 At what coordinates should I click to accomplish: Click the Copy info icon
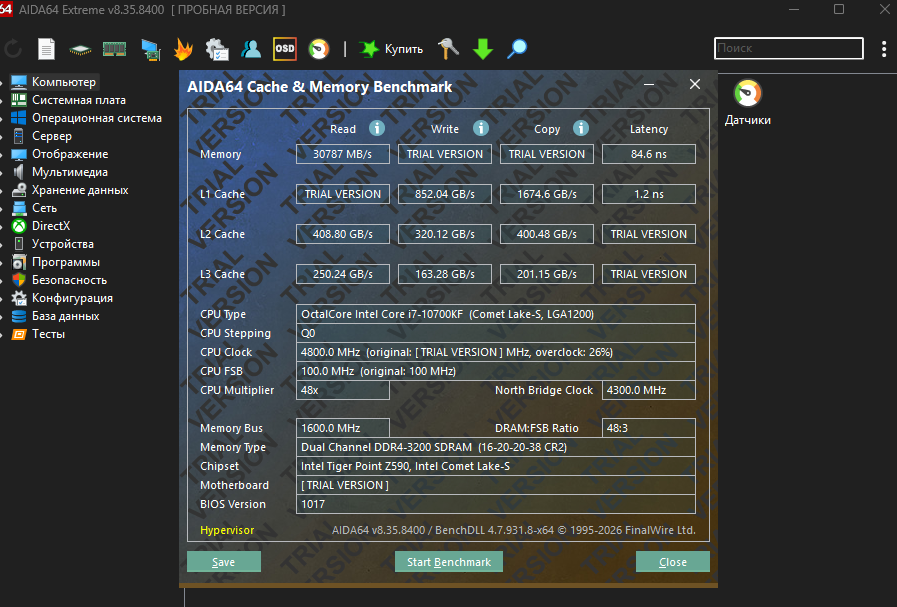[x=581, y=128]
